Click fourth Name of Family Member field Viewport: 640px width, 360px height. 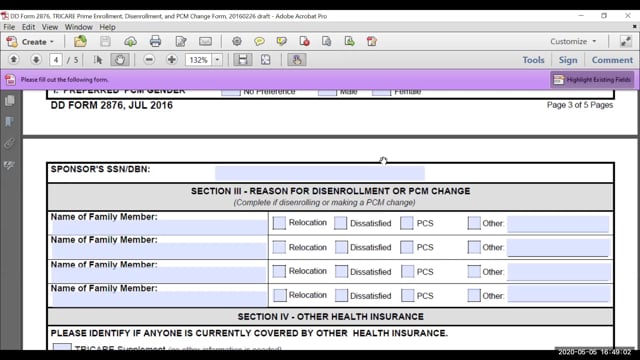159,299
